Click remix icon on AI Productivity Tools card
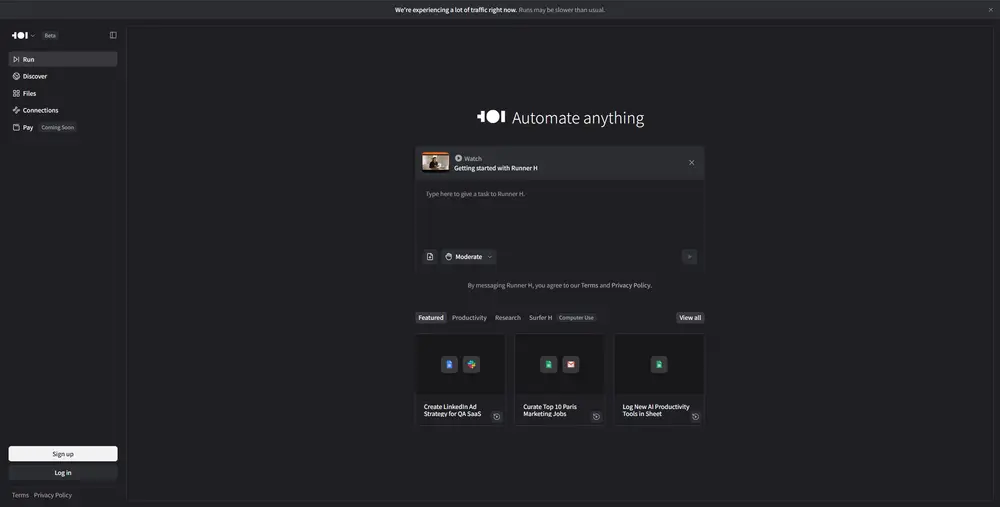 point(695,416)
